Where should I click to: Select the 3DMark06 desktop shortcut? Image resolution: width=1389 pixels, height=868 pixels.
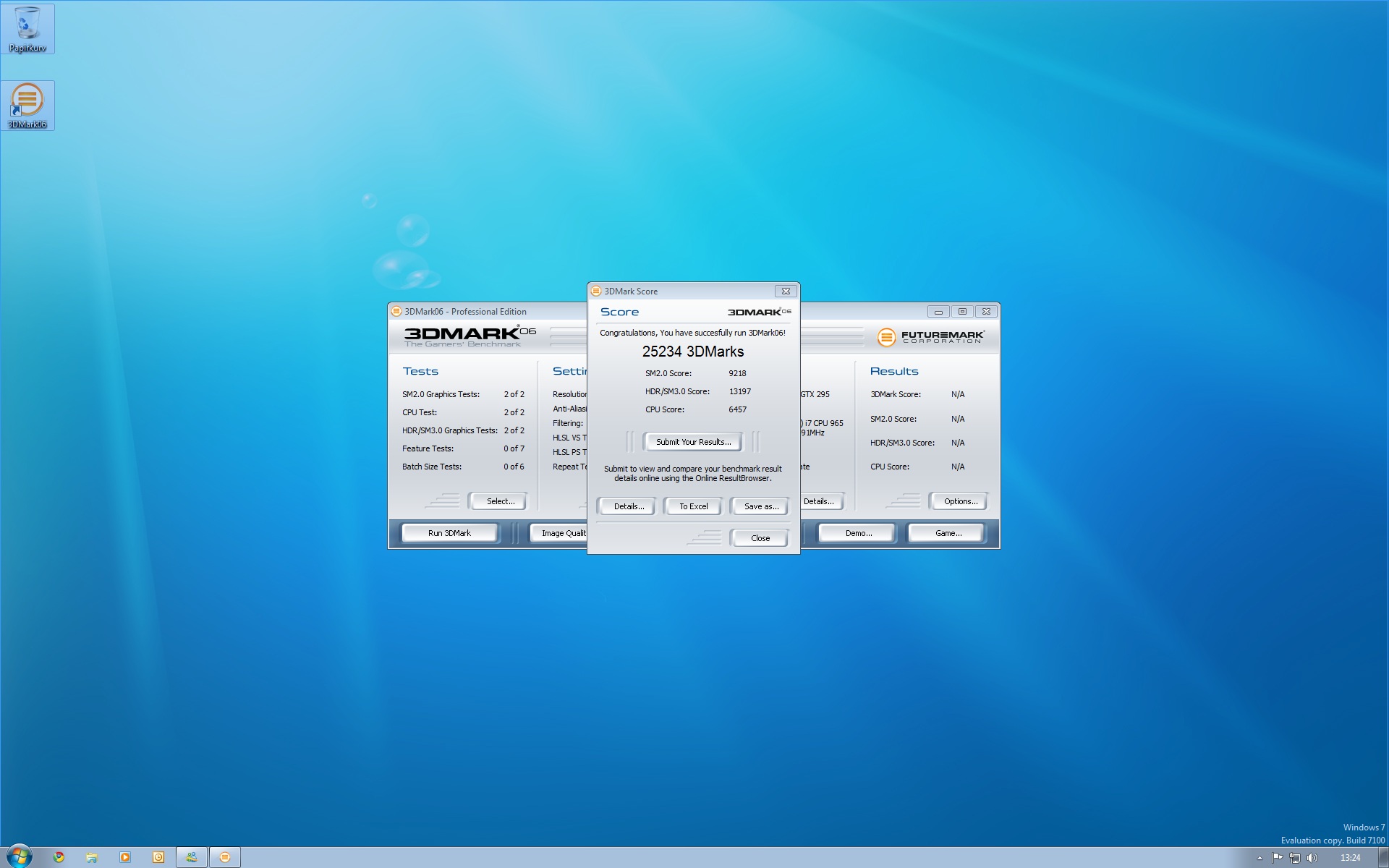(x=27, y=106)
